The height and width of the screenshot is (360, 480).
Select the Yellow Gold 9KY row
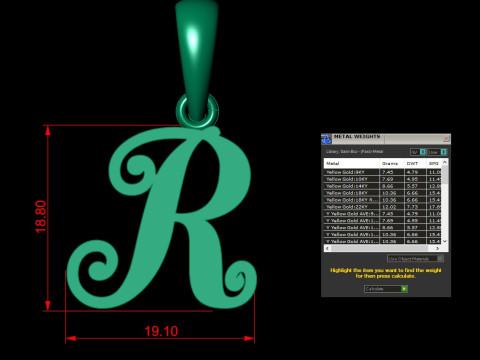[x=382, y=172]
